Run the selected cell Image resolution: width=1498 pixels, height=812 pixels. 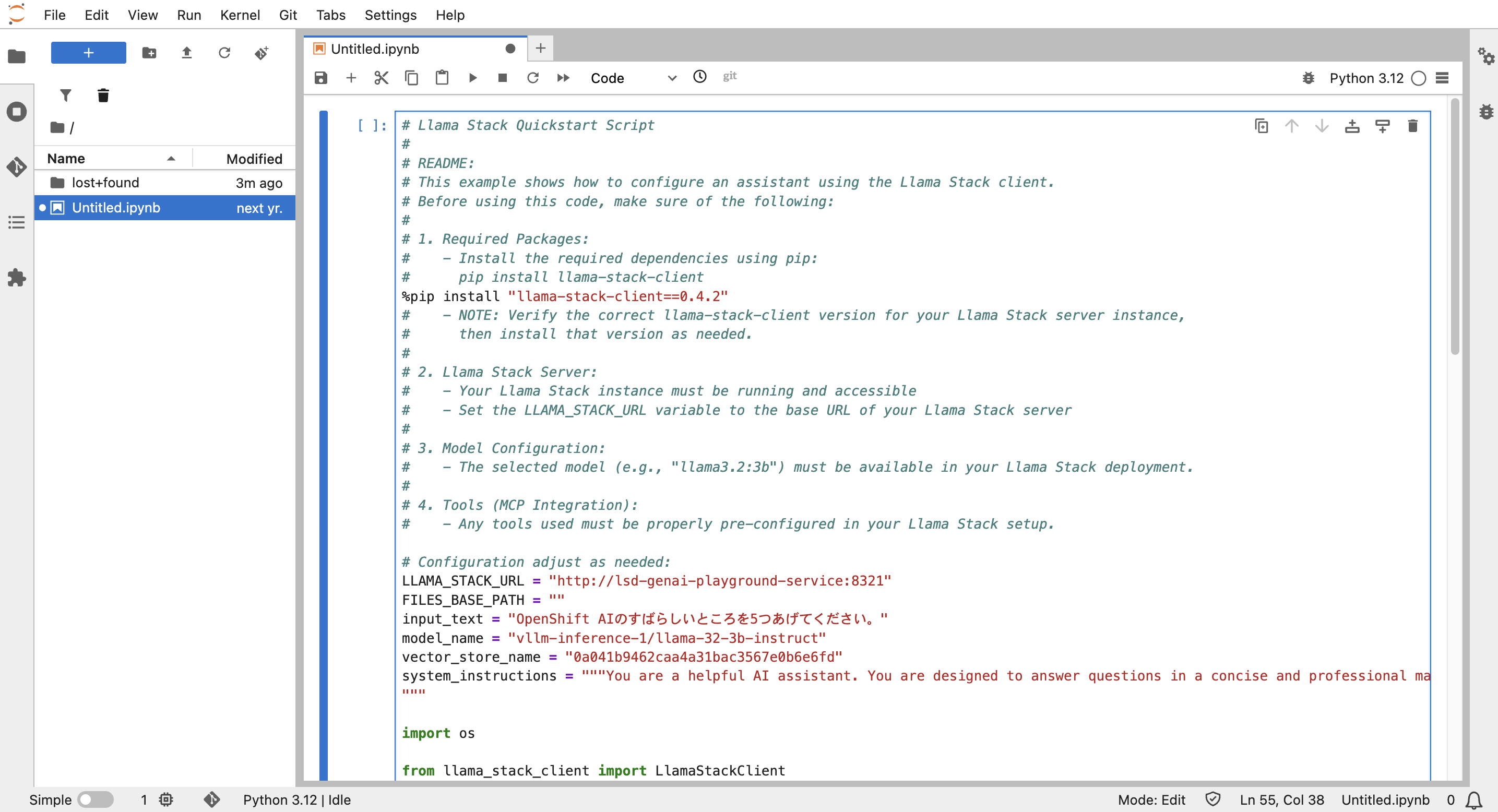(x=472, y=78)
